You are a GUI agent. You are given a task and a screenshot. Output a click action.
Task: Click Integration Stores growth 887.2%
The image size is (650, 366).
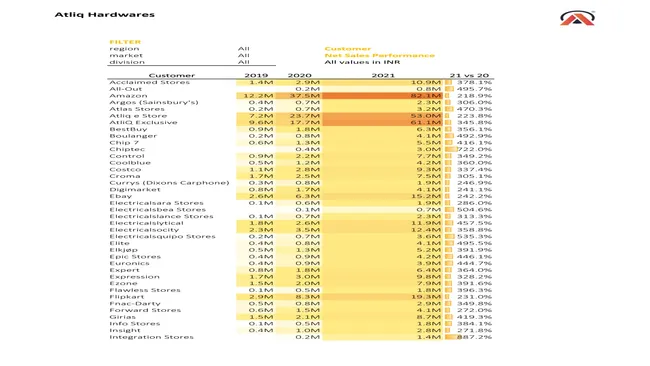point(474,337)
